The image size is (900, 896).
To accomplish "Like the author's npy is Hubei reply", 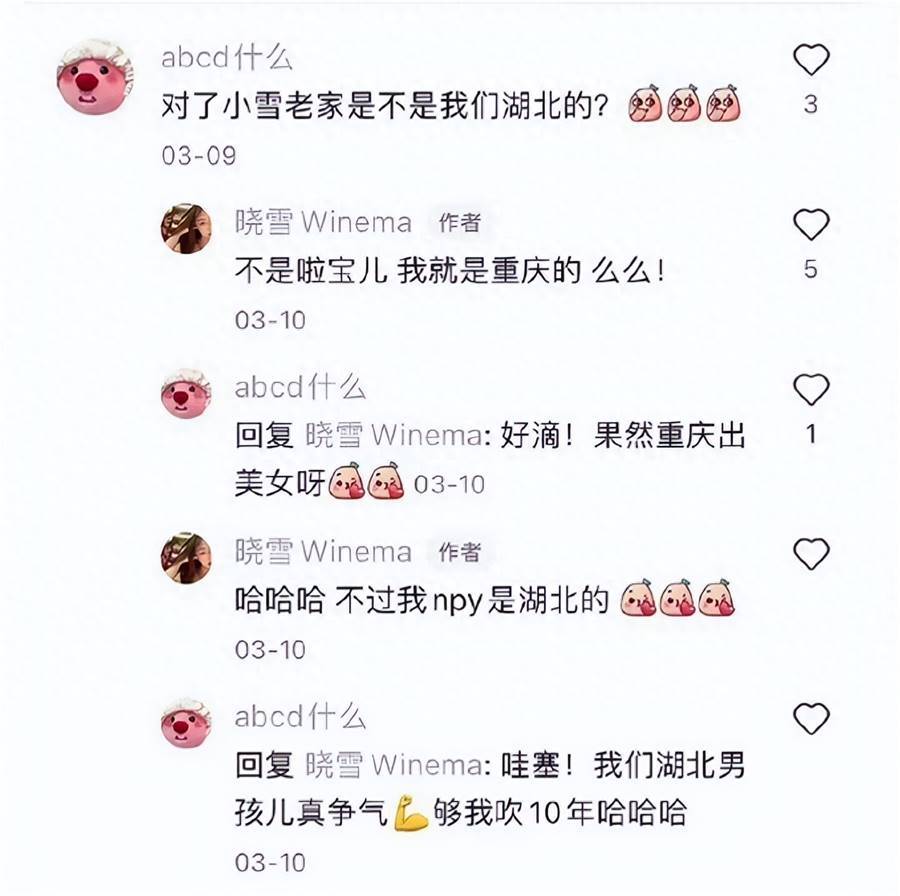I will 811,553.
